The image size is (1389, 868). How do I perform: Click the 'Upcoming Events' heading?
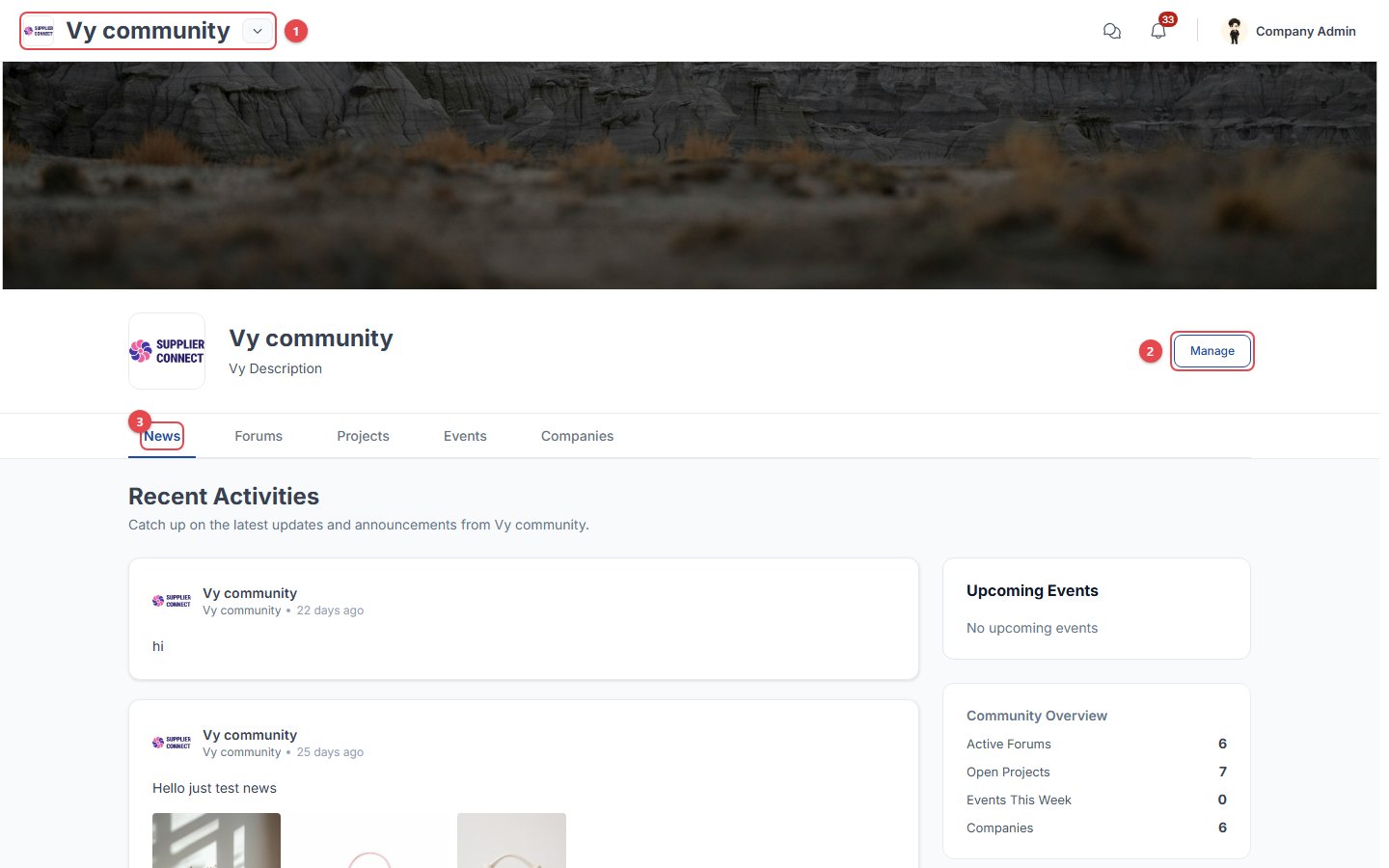click(1032, 590)
